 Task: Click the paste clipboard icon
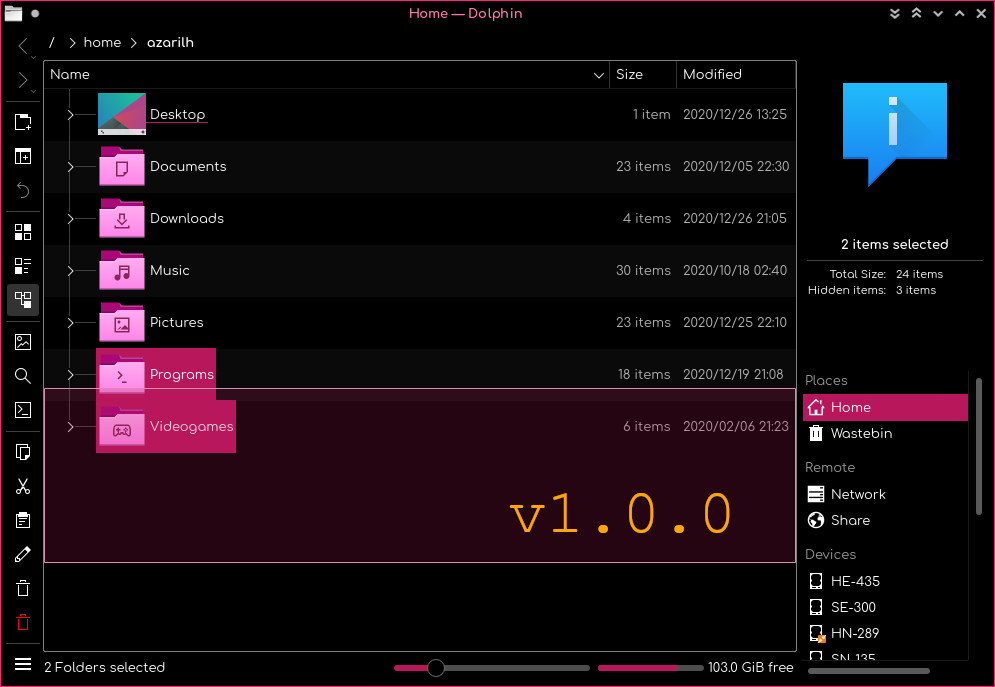(x=23, y=520)
